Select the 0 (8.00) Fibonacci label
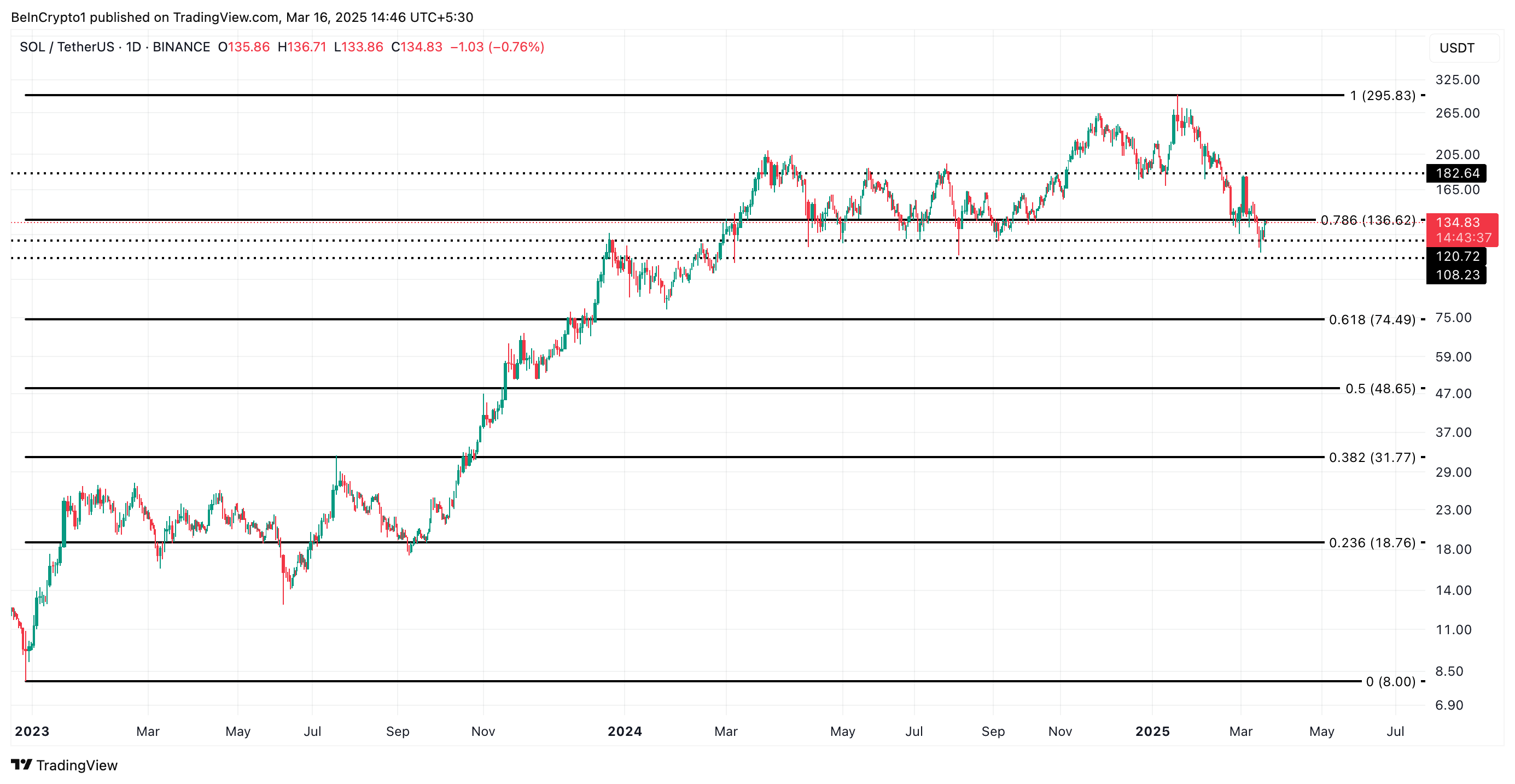 (1390, 682)
